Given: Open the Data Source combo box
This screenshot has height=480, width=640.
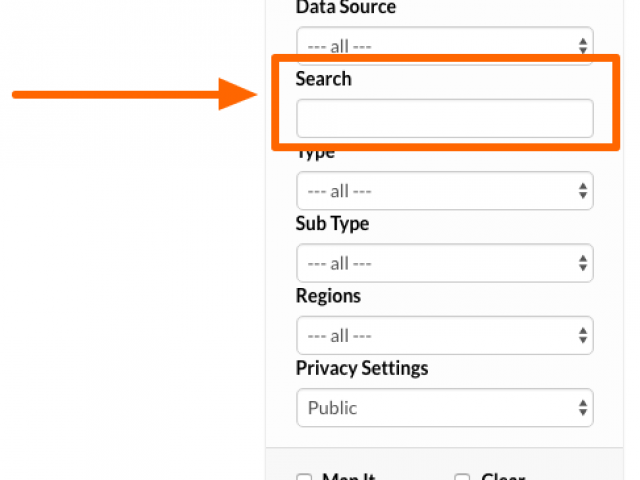Looking at the screenshot, I should point(445,46).
